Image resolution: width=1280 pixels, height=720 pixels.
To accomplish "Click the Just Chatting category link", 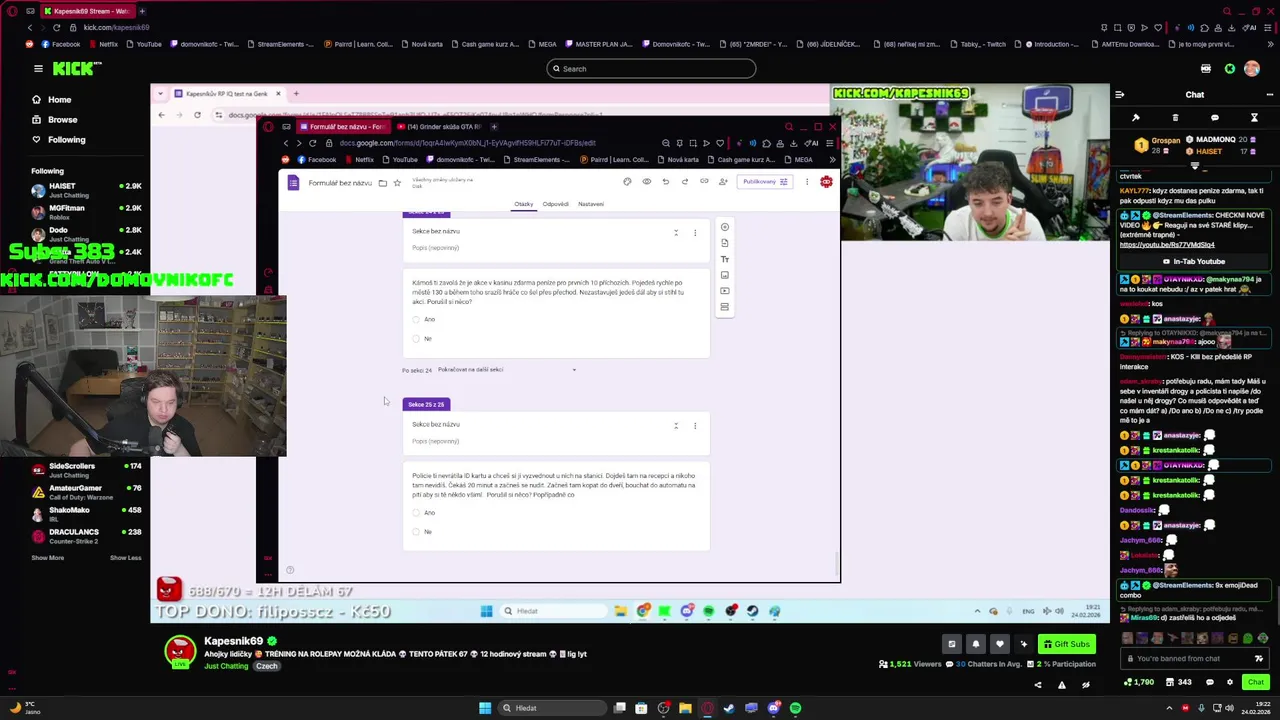I will pyautogui.click(x=226, y=666).
